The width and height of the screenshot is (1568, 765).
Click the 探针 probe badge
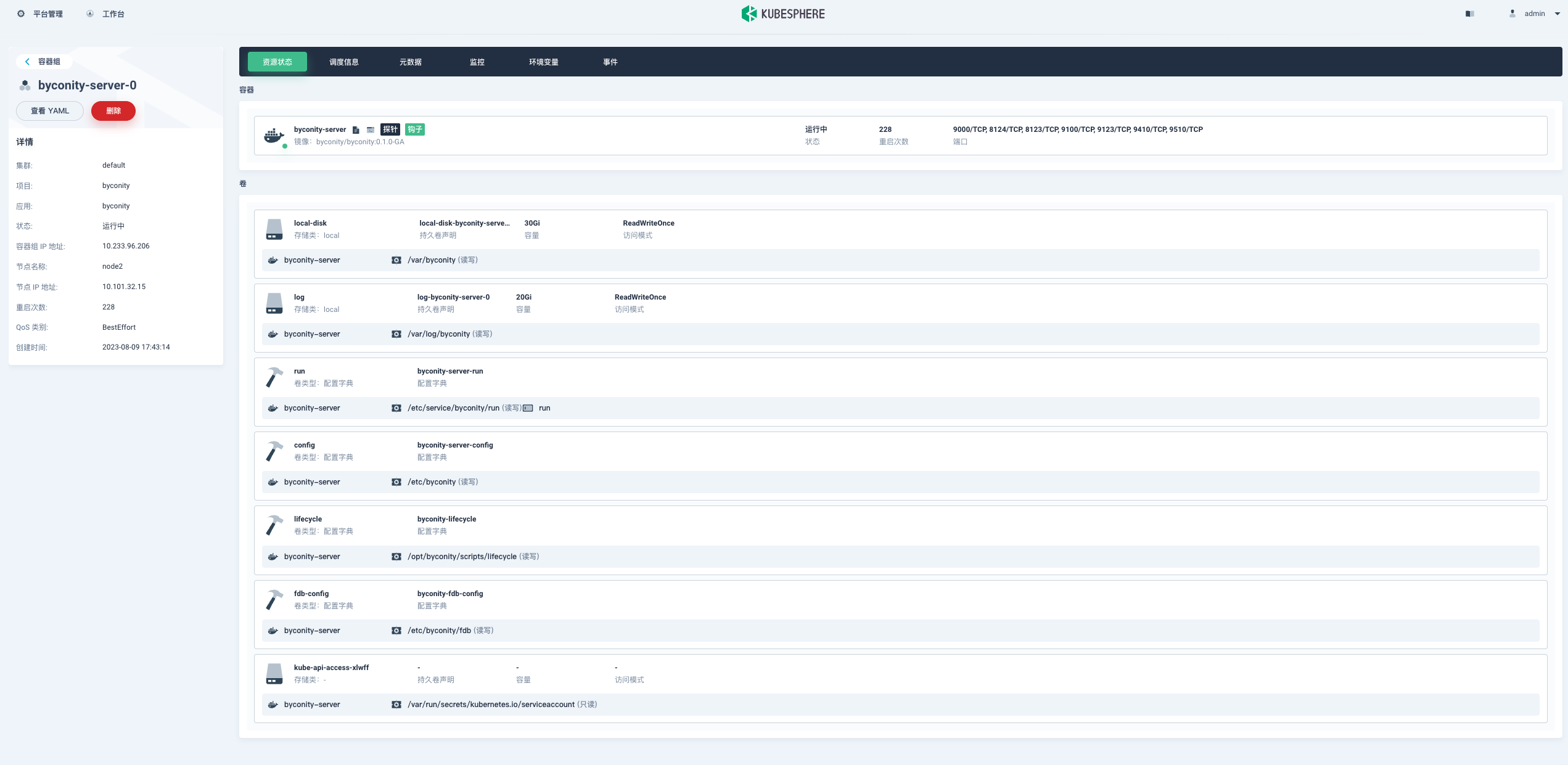coord(390,129)
